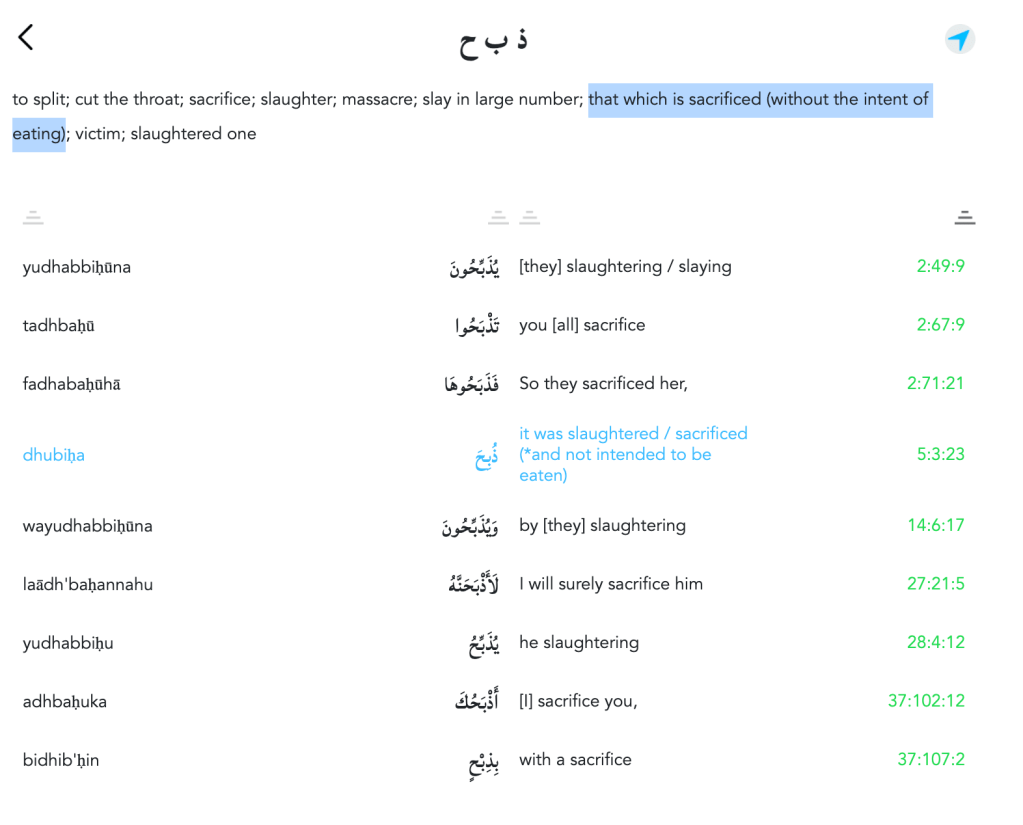Go to verse 5:3:23
This screenshot has width=1023, height=825.
940,454
